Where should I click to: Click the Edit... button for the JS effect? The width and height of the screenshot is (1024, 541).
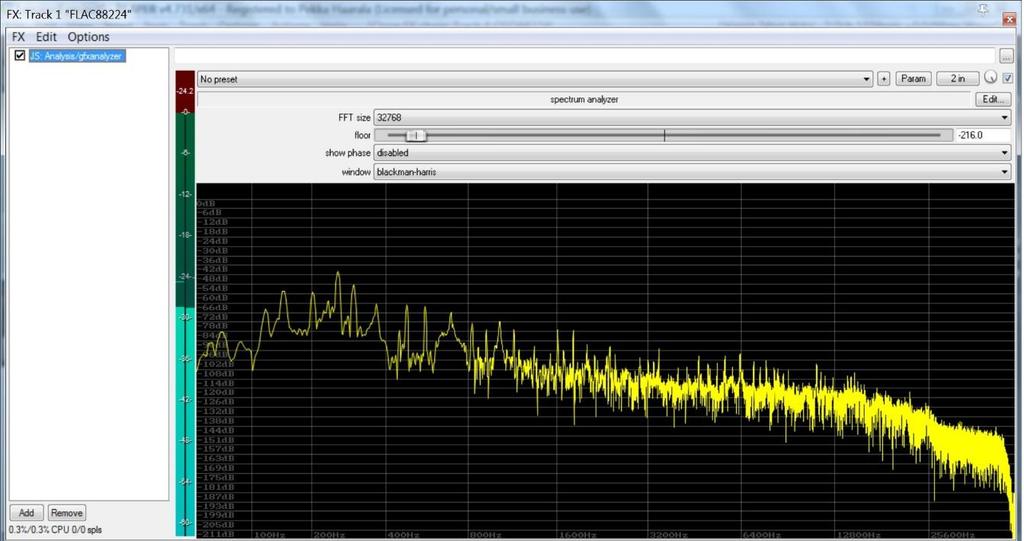[993, 99]
